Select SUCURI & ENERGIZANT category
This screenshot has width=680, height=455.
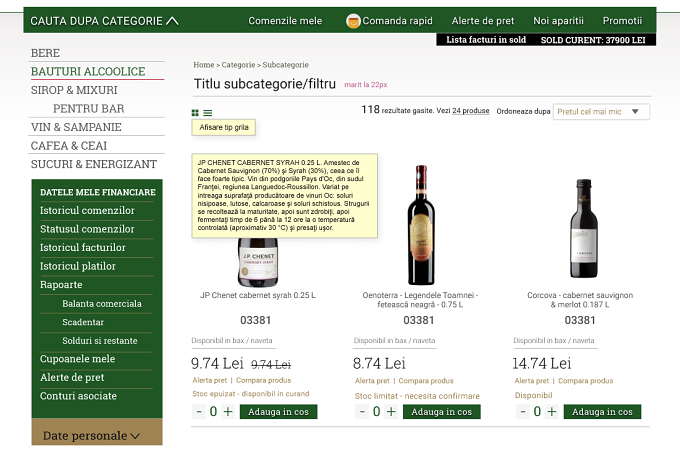click(x=94, y=164)
